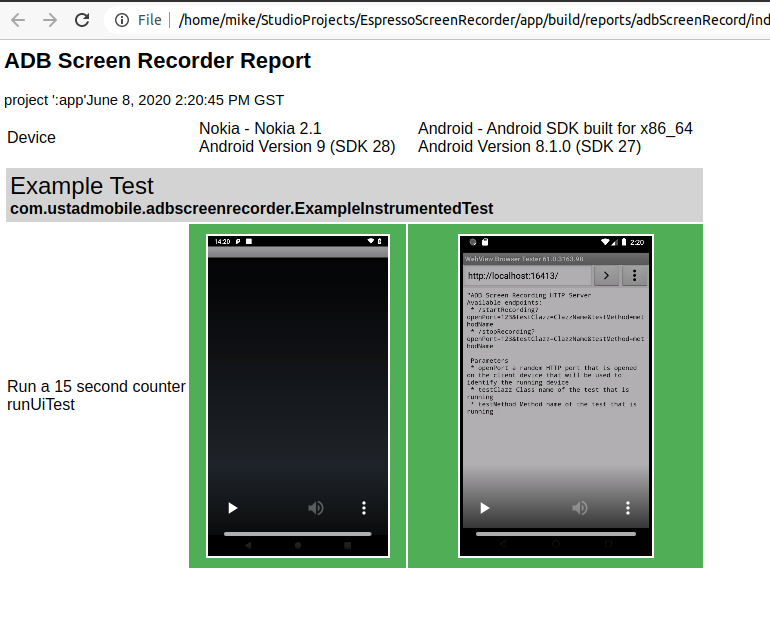This screenshot has width=770, height=630.
Task: Open more options on Android SDK video
Action: (x=628, y=508)
